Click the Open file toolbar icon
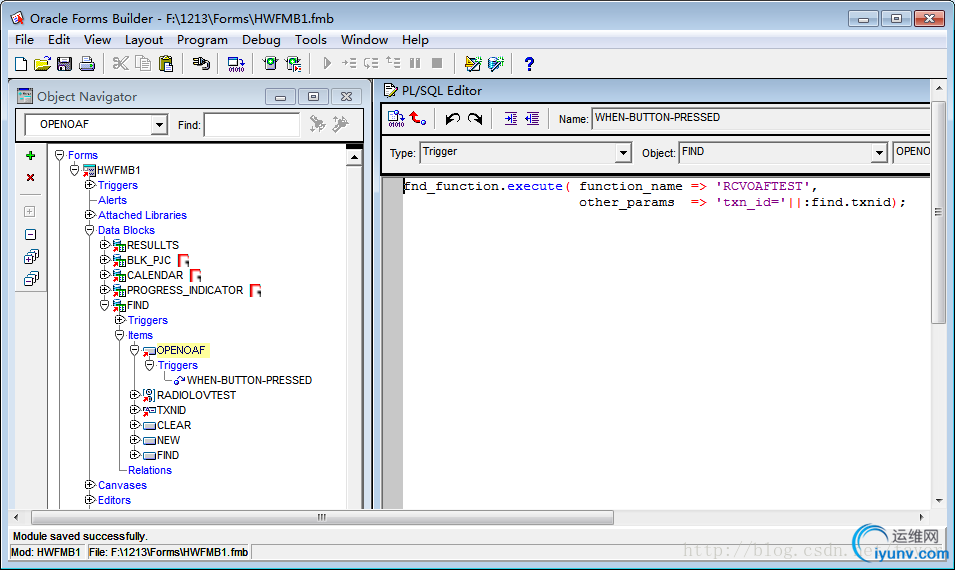Viewport: 955px width, 570px height. click(x=43, y=63)
